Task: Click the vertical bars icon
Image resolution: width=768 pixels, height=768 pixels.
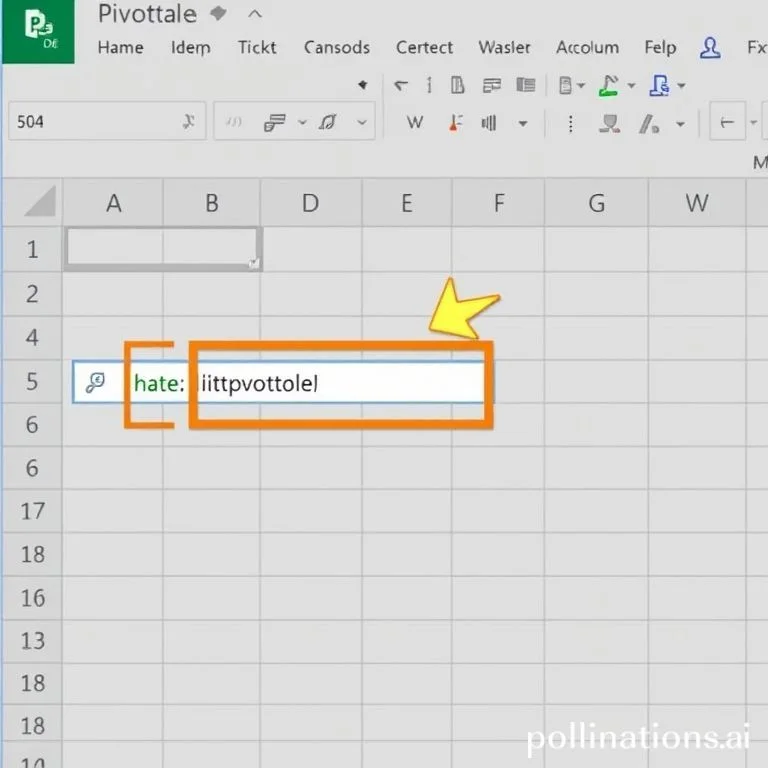Action: [489, 122]
